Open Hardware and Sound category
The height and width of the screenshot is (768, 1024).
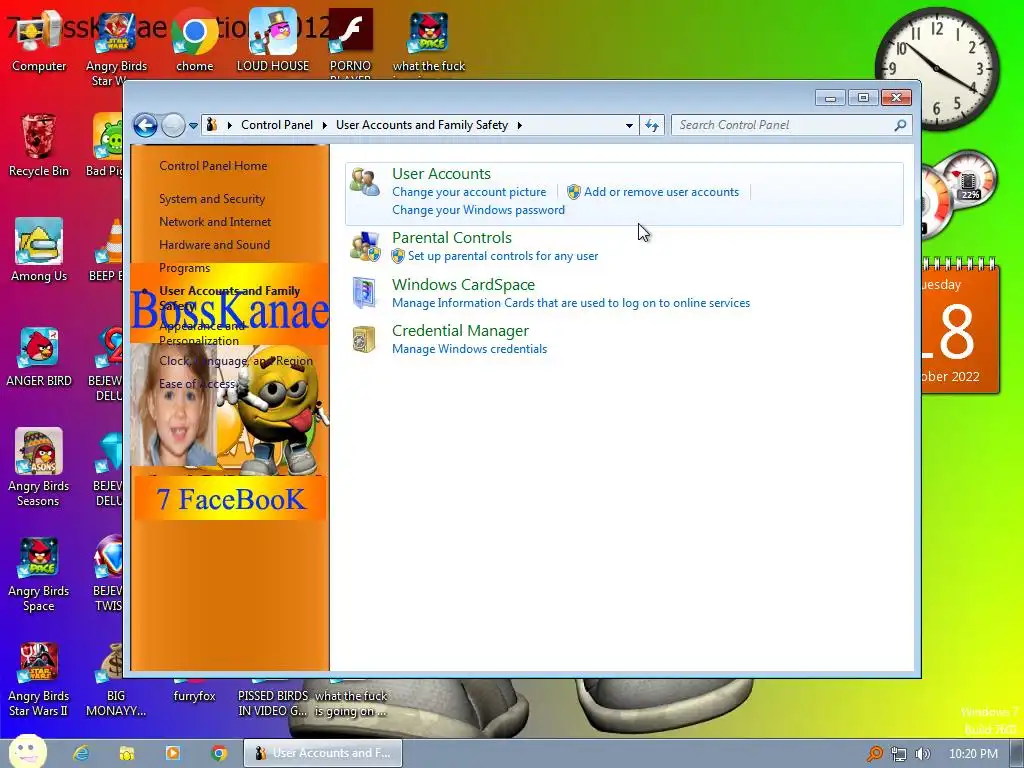coord(214,245)
